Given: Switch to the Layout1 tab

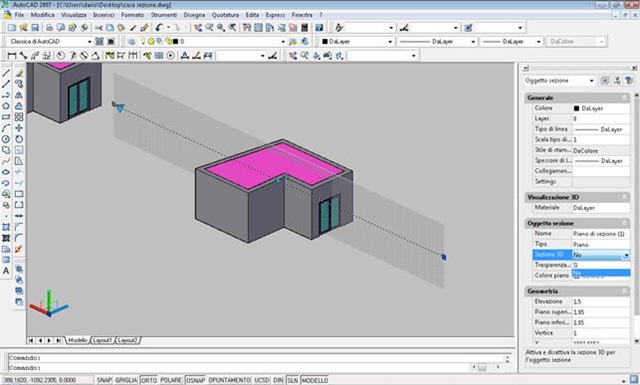Looking at the screenshot, I should point(102,340).
